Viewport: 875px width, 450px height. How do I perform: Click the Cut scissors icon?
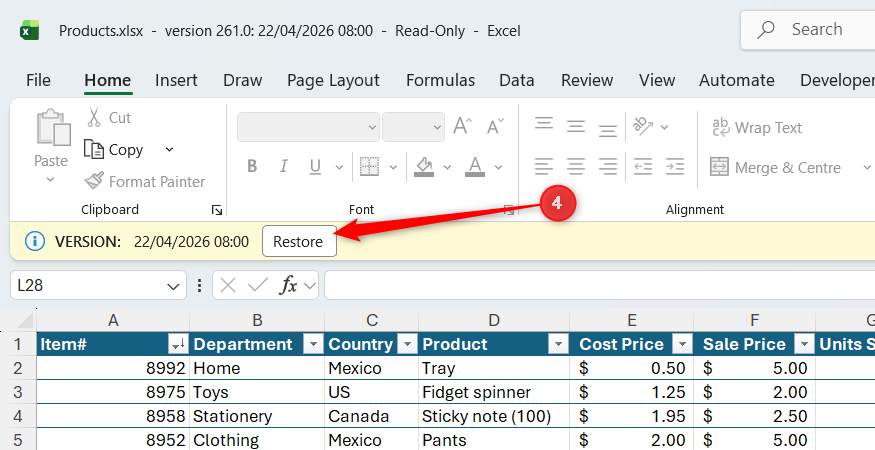click(94, 118)
